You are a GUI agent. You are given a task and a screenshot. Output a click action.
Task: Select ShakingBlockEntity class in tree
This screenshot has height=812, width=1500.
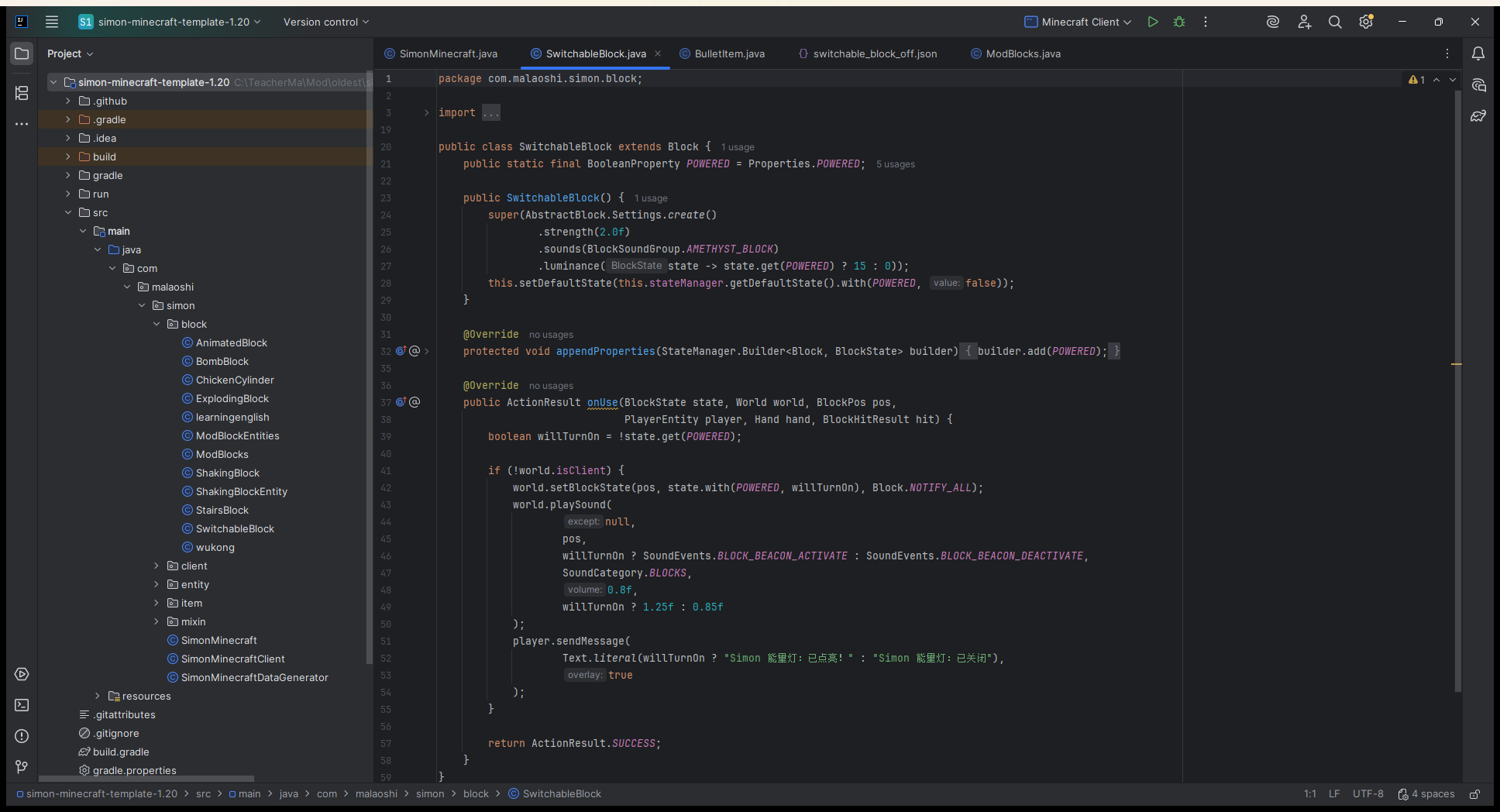242,491
